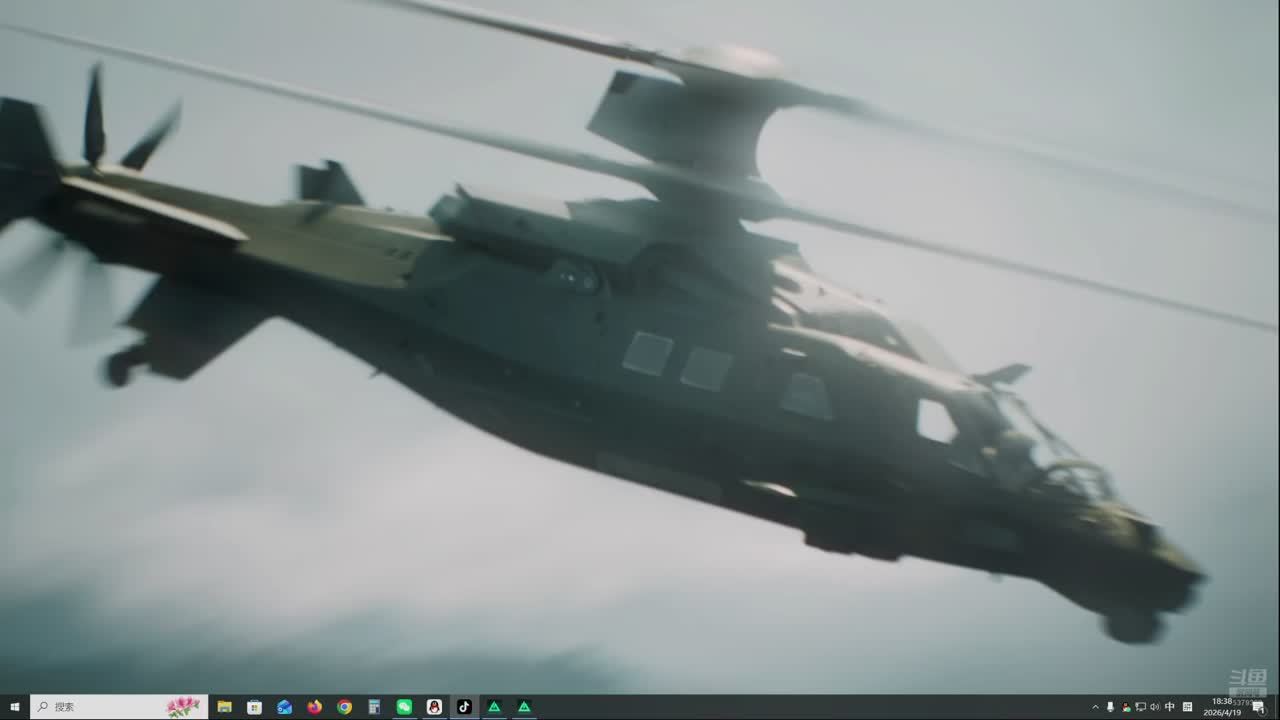Open the Calculator app
Viewport: 1280px width, 720px height.
(x=374, y=707)
